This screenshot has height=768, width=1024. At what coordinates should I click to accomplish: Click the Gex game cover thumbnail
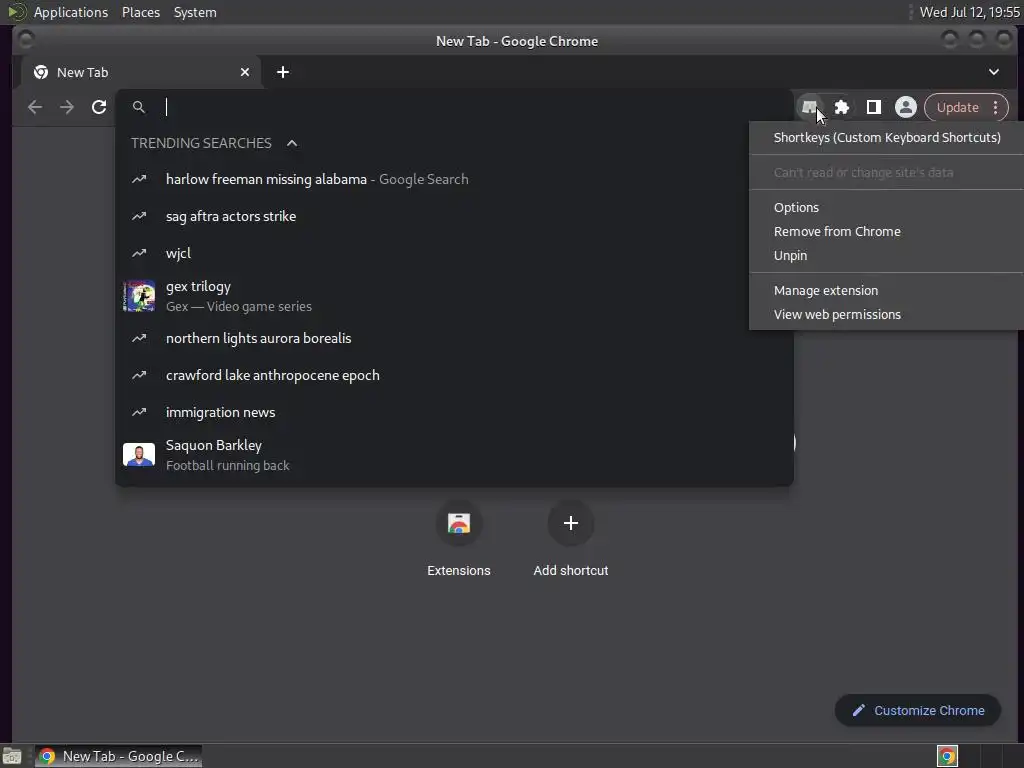pos(139,296)
